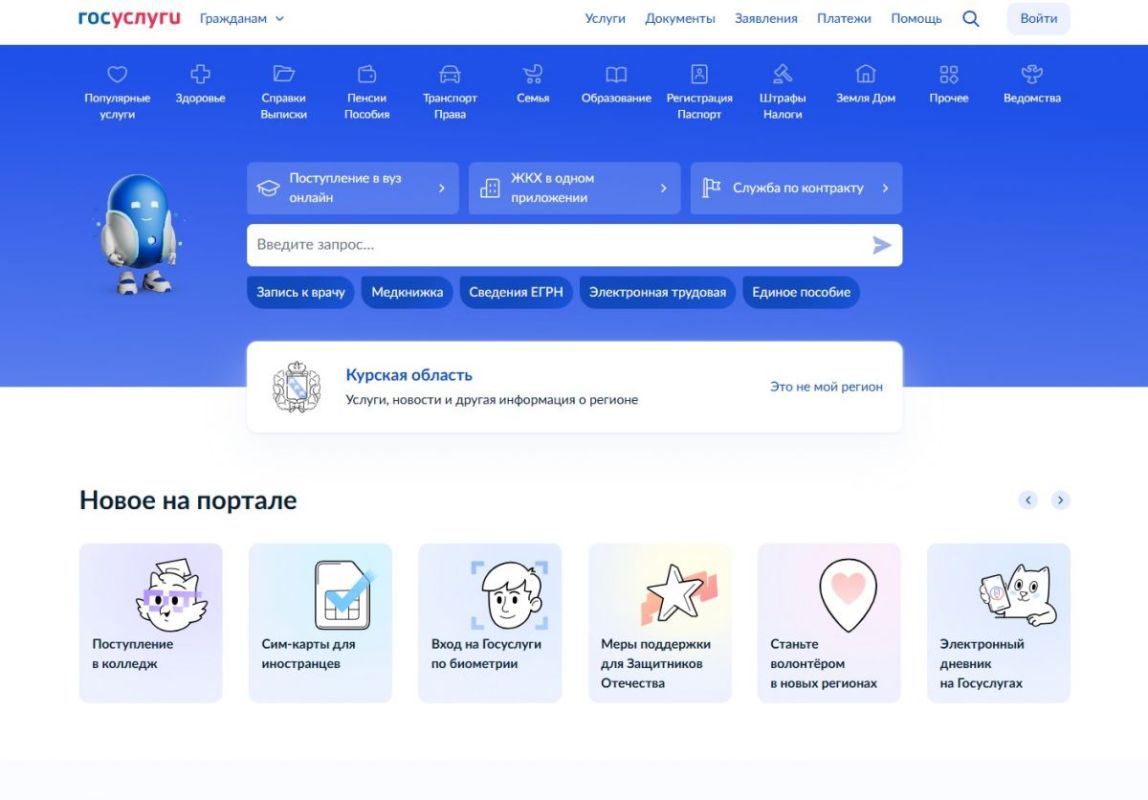The width and height of the screenshot is (1148, 800).
Task: Open the Popular services heart icon
Action: (x=117, y=74)
